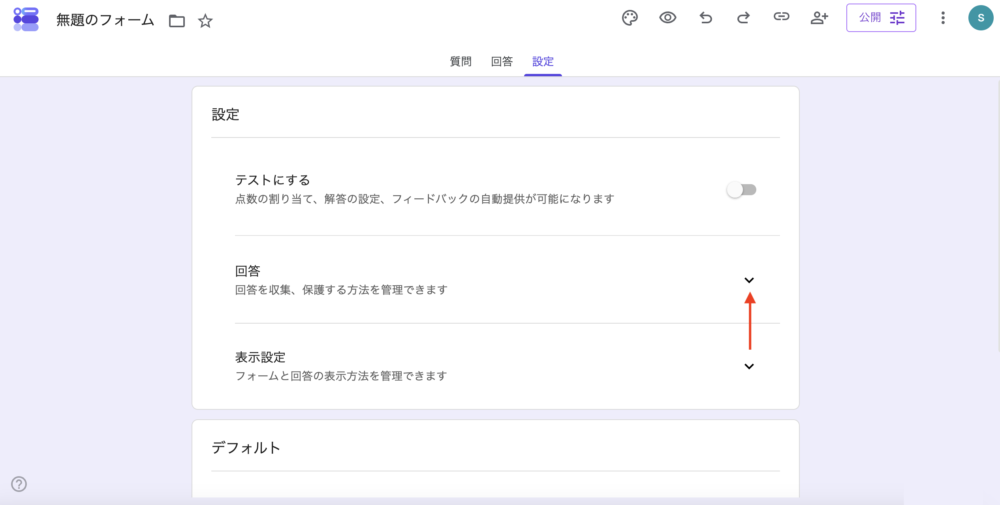Select the 設定 tab

543,62
